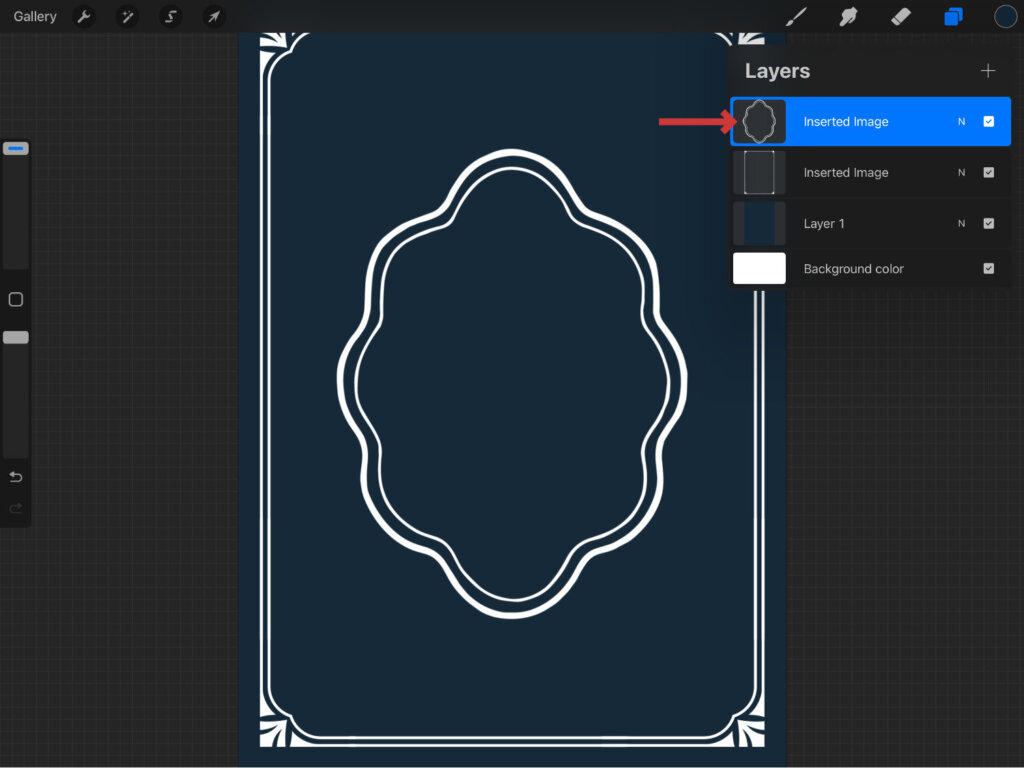
Task: Expand blend mode N for Layer 1
Action: [961, 224]
